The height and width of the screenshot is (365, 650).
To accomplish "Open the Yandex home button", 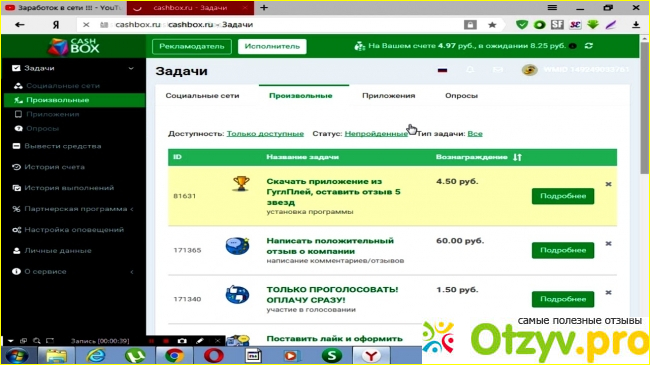I will (56, 25).
